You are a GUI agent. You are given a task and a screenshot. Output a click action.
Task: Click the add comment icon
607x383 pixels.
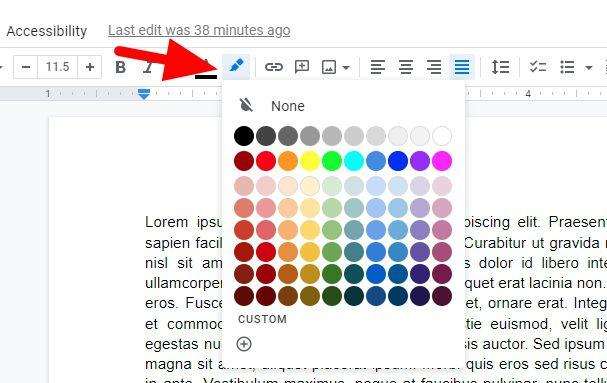pyautogui.click(x=302, y=67)
